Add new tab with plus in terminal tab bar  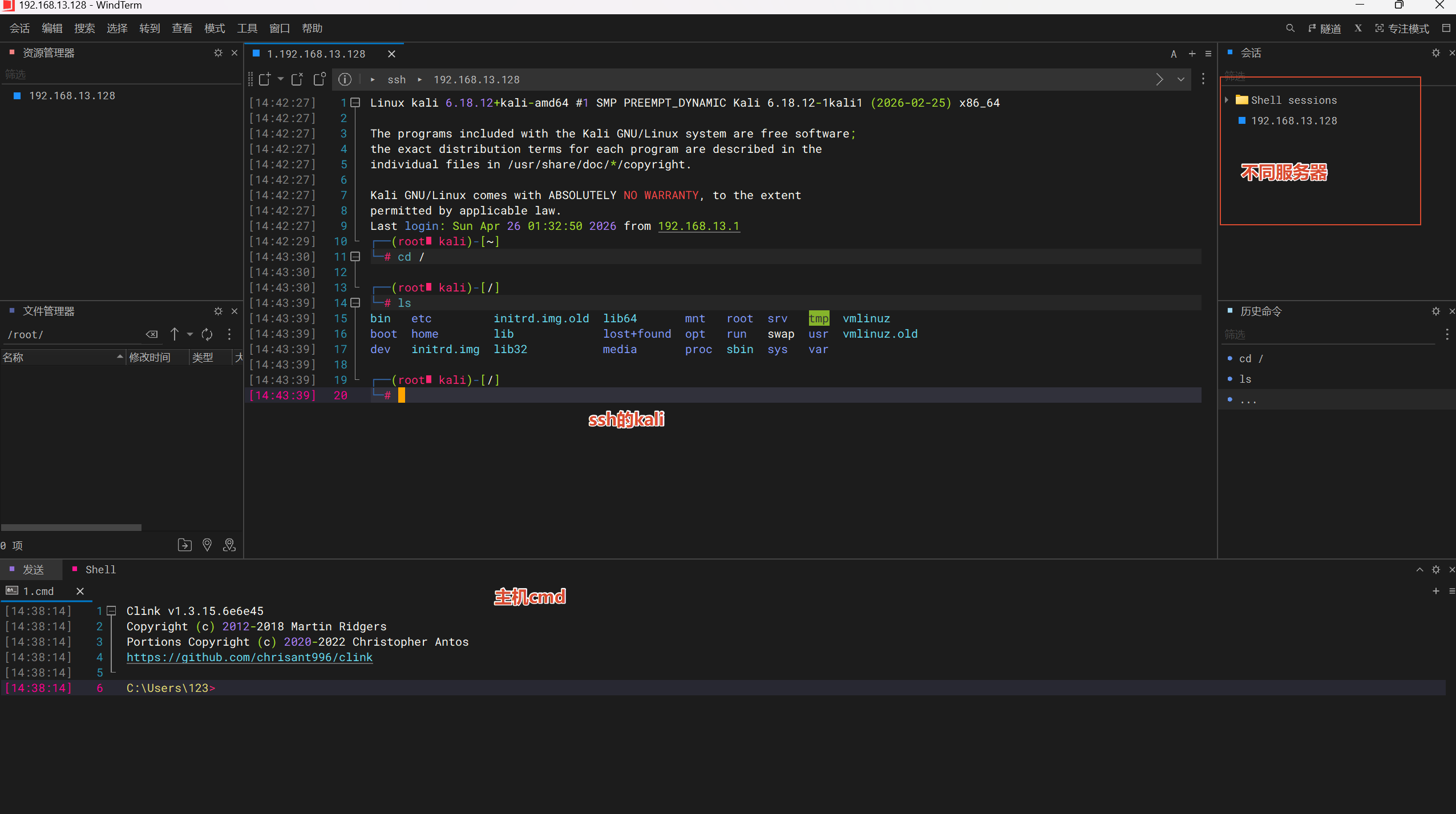1192,54
